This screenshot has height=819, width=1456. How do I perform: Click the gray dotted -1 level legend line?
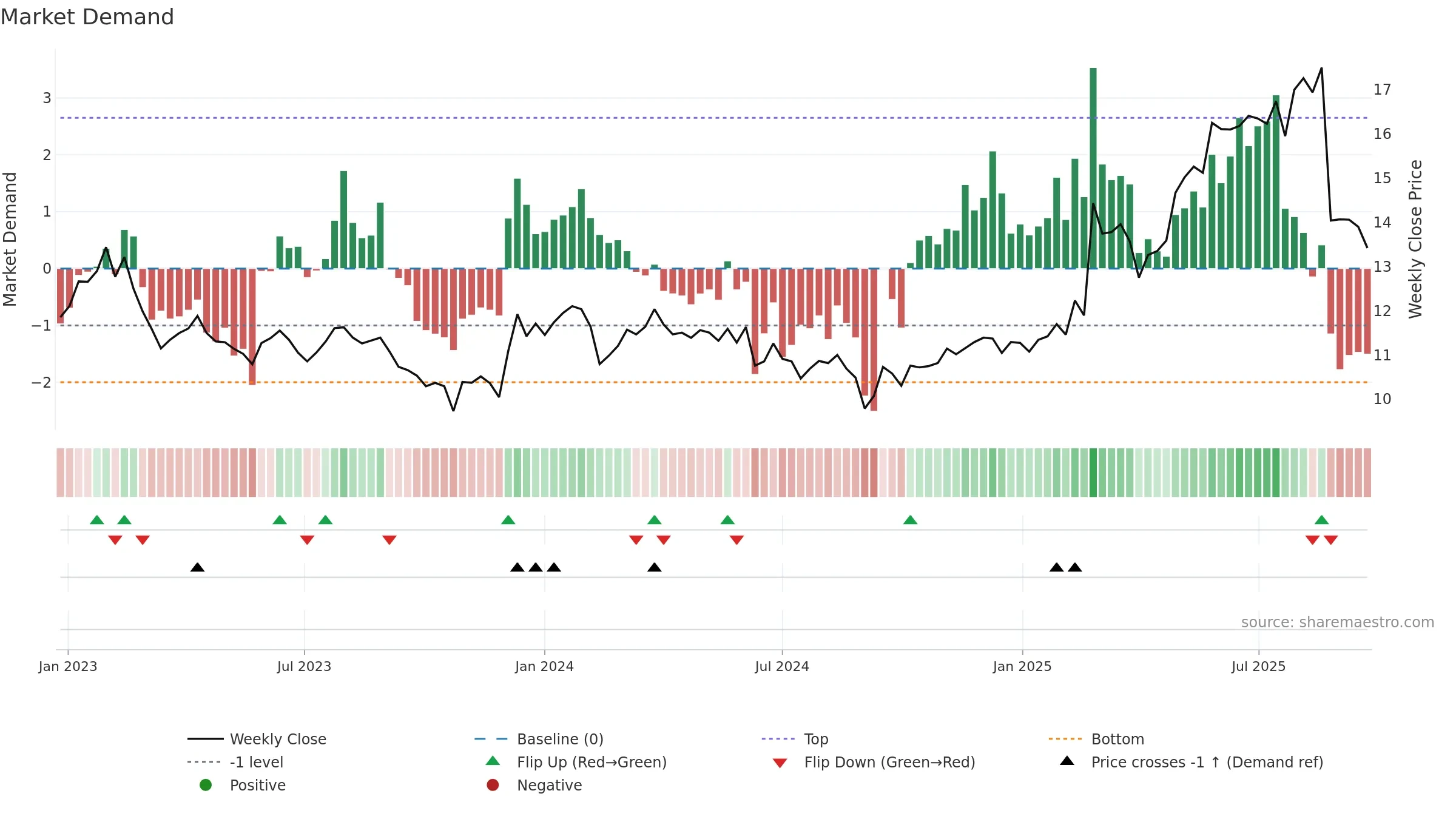point(204,762)
